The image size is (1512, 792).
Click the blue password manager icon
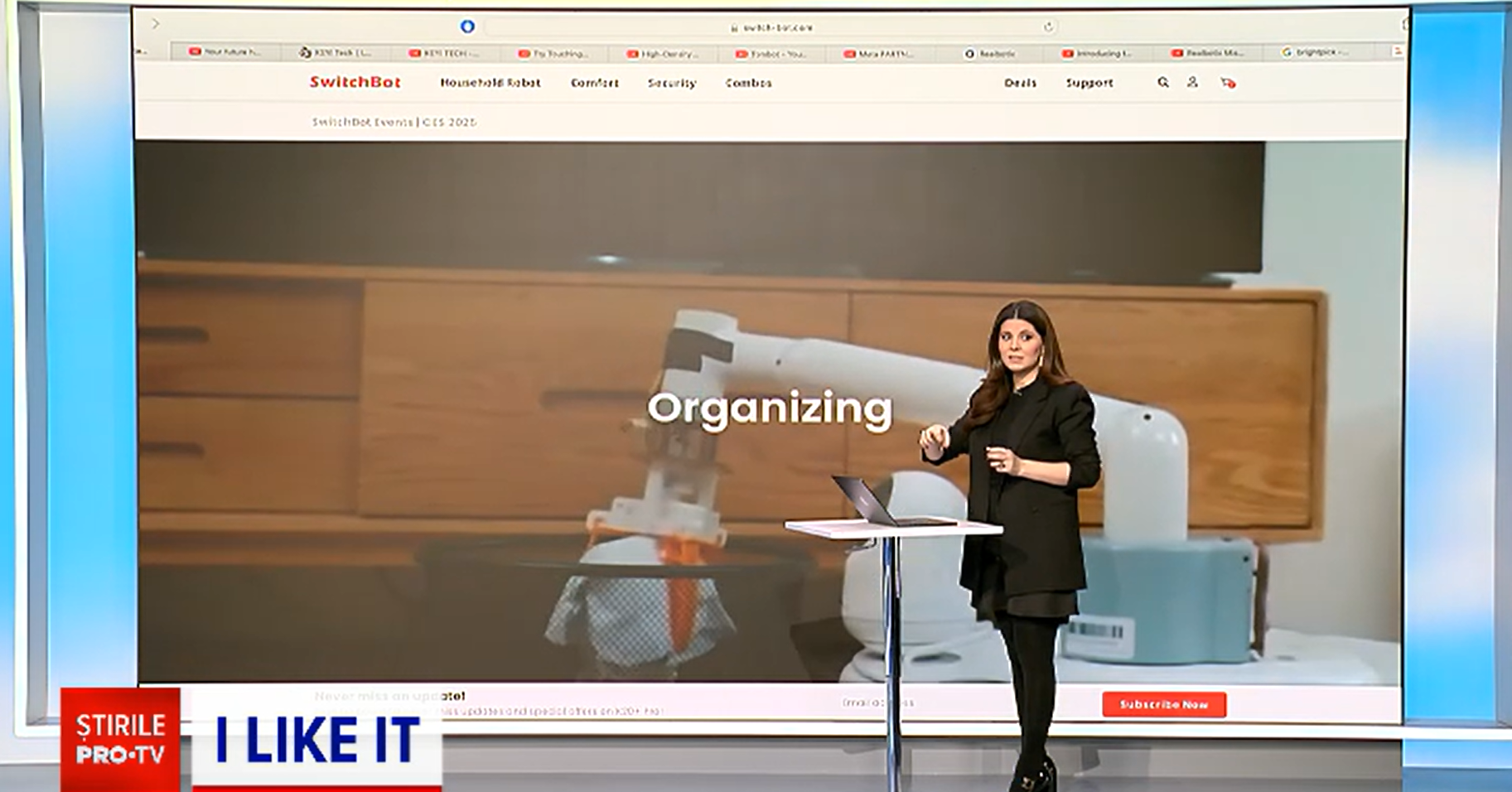tap(467, 27)
